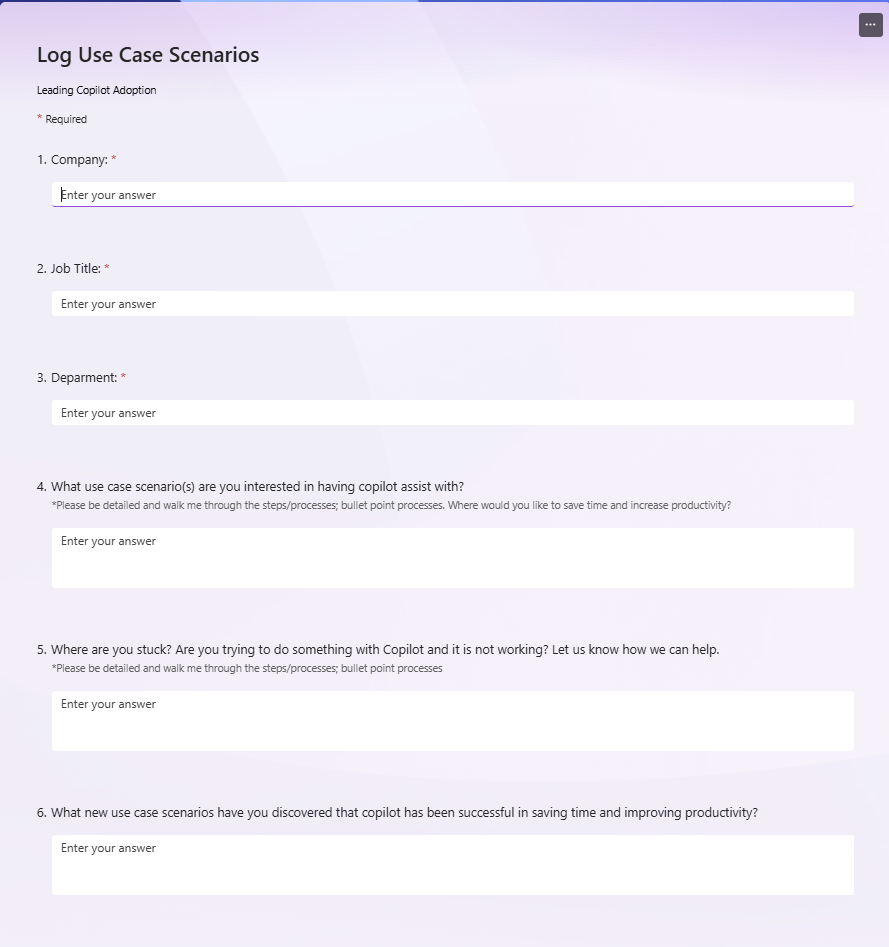Click the Company answer field
Screen dimensions: 889x947
(452, 195)
